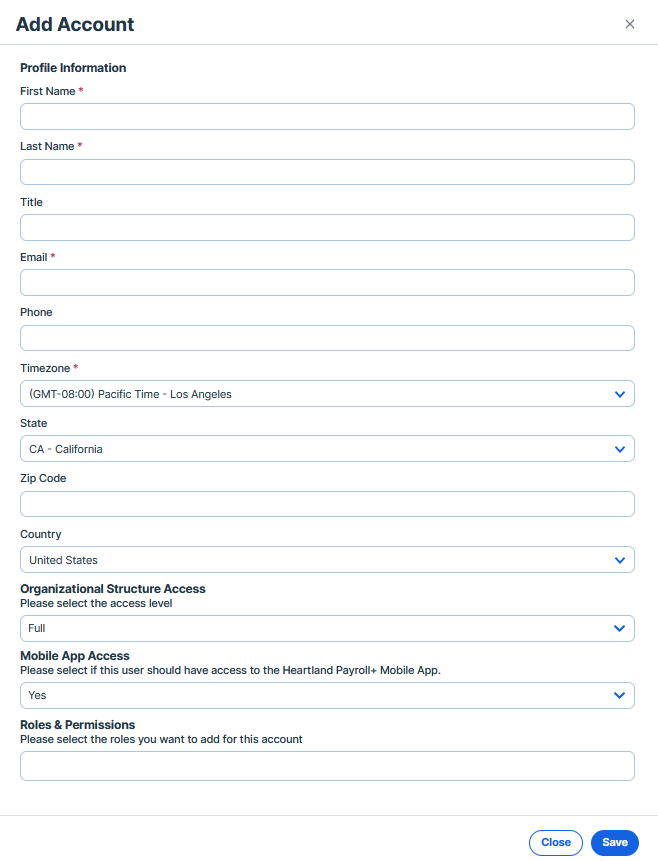The image size is (658, 861).
Task: Click the State field chevron arrow
Action: point(620,449)
